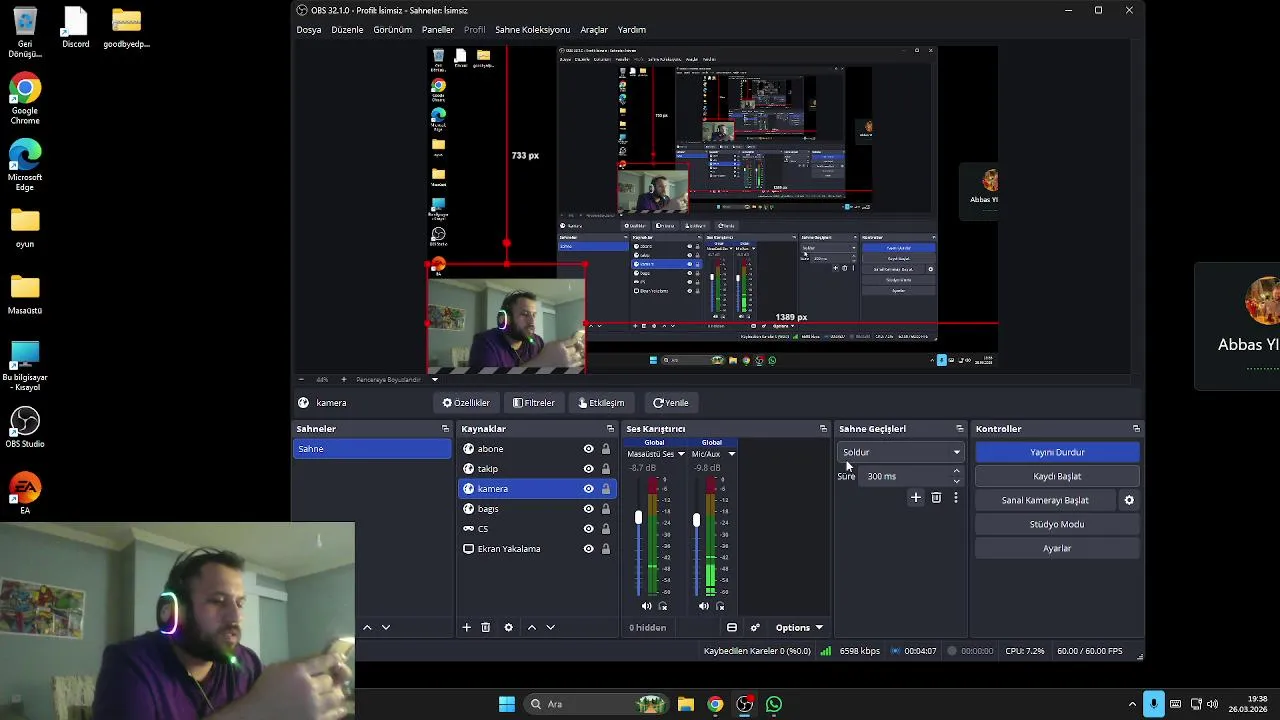Open Özellikler for the kamera source
1280x720 pixels.
tap(466, 403)
